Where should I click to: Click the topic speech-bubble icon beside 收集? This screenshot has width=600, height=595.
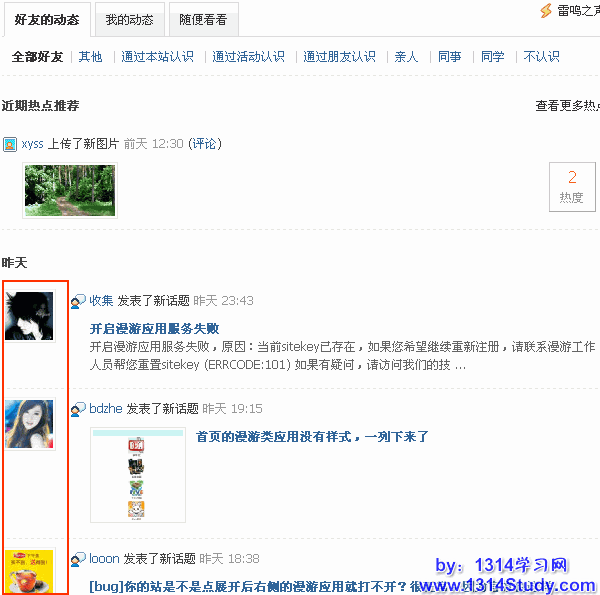pyautogui.click(x=78, y=301)
